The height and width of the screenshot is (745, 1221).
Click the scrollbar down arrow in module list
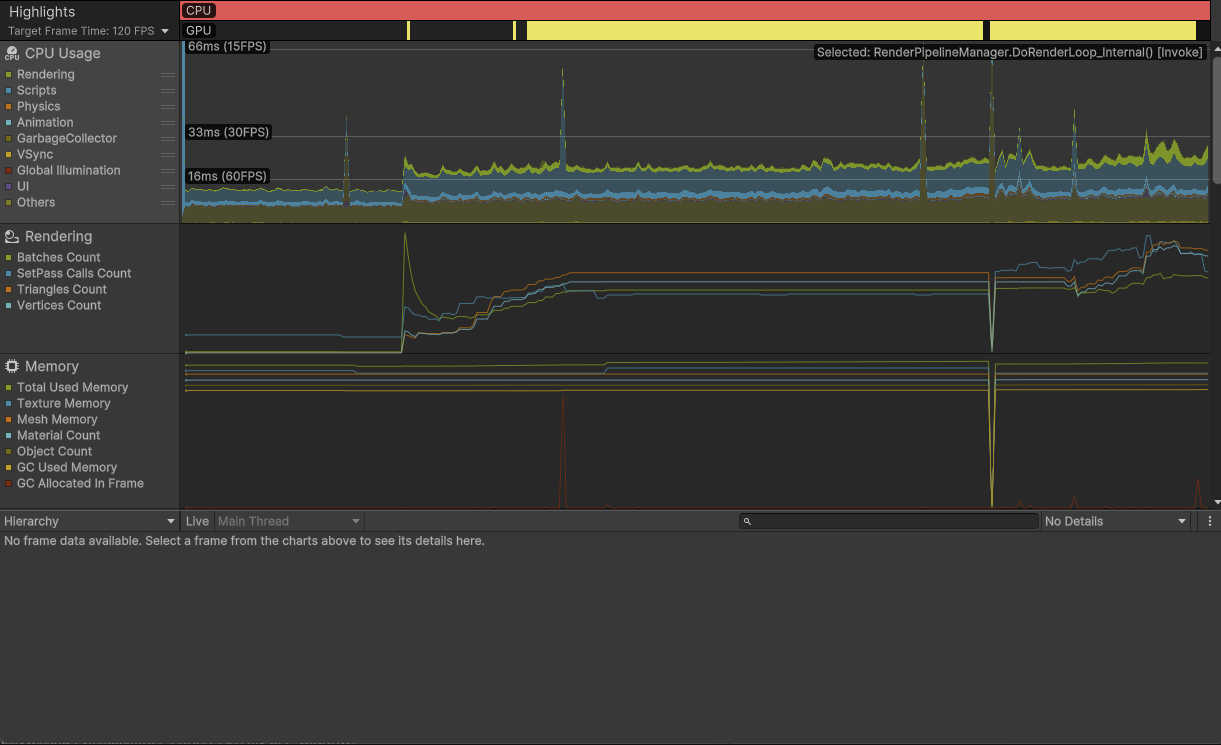click(1216, 502)
